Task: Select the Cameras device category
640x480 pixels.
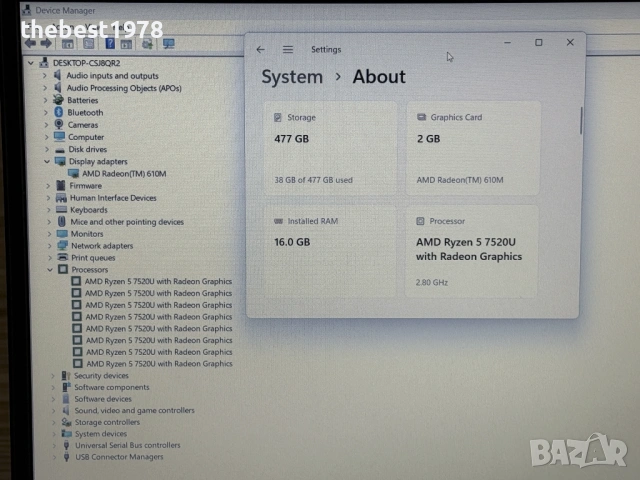Action: pos(82,125)
